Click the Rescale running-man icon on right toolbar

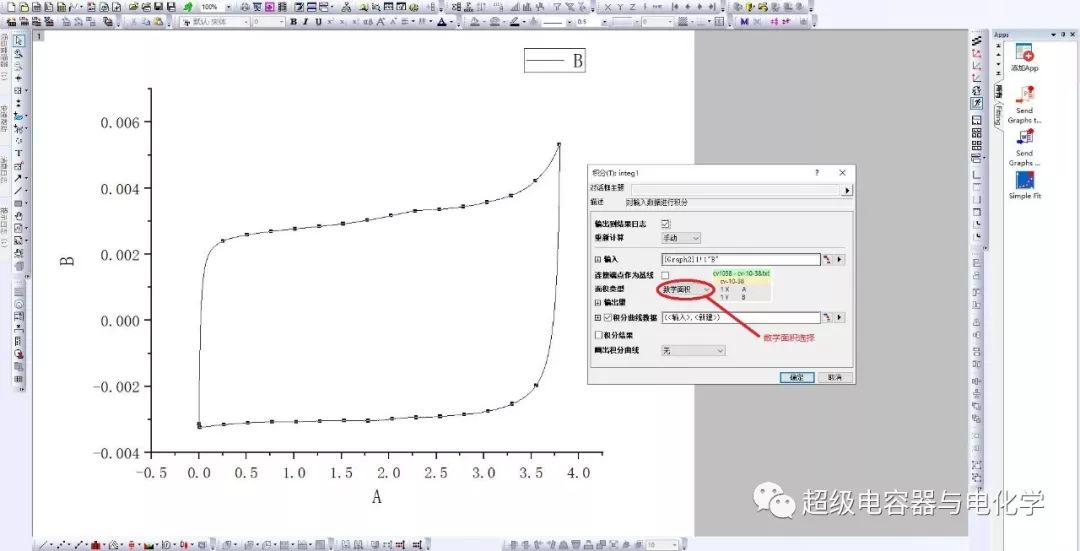[977, 103]
